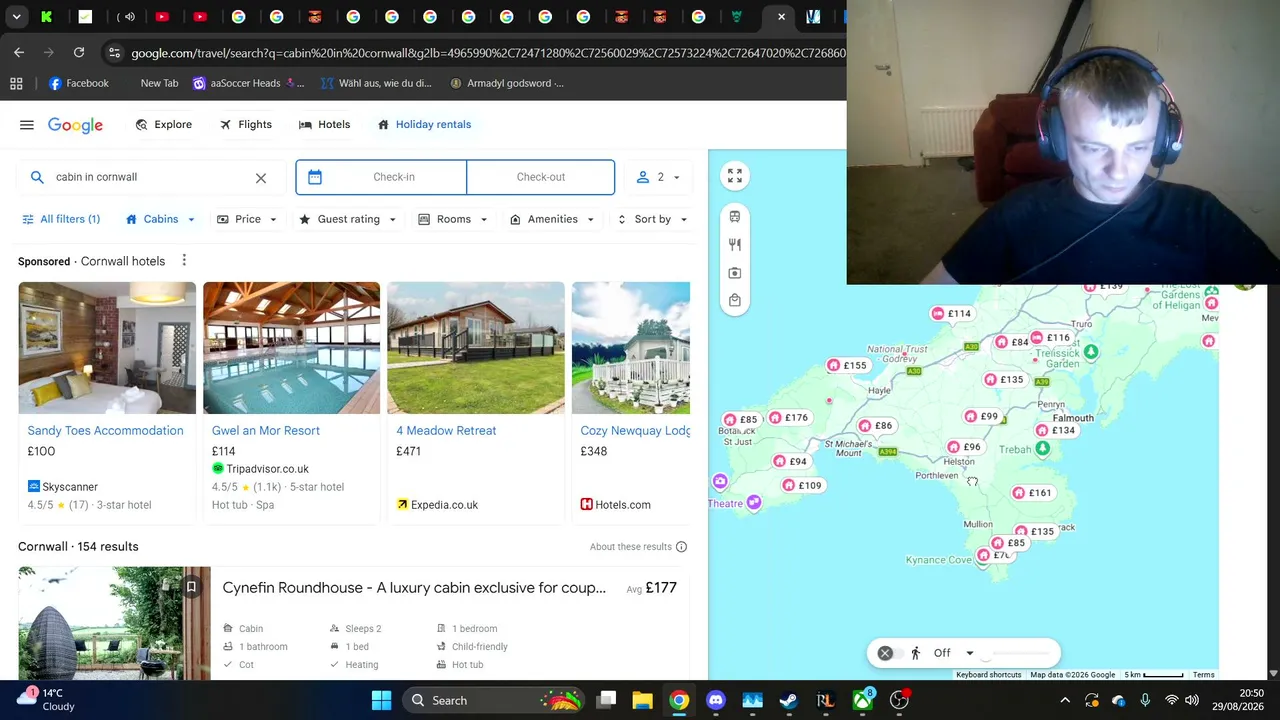Open the All filters (1) panel
Image resolution: width=1280 pixels, height=720 pixels.
[x=61, y=219]
